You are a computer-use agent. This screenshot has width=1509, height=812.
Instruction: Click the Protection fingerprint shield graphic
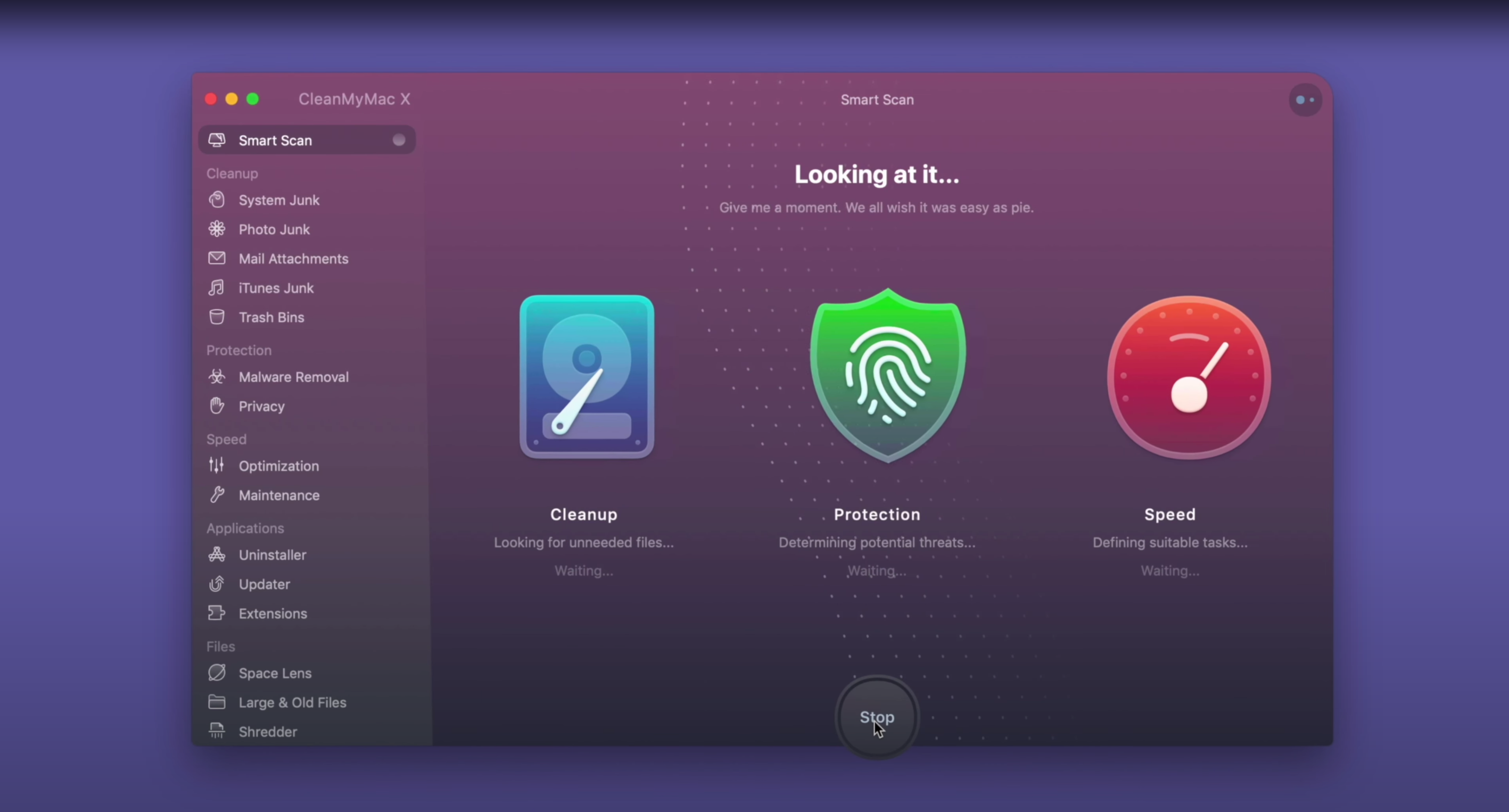pos(887,376)
